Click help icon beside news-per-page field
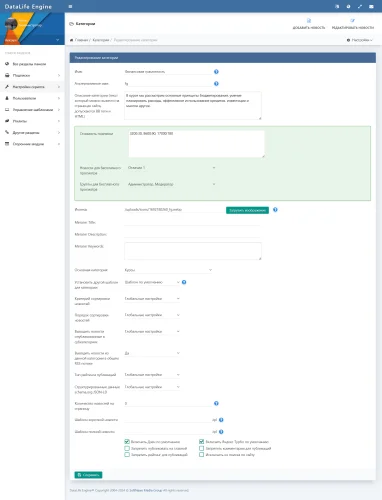 [216, 403]
